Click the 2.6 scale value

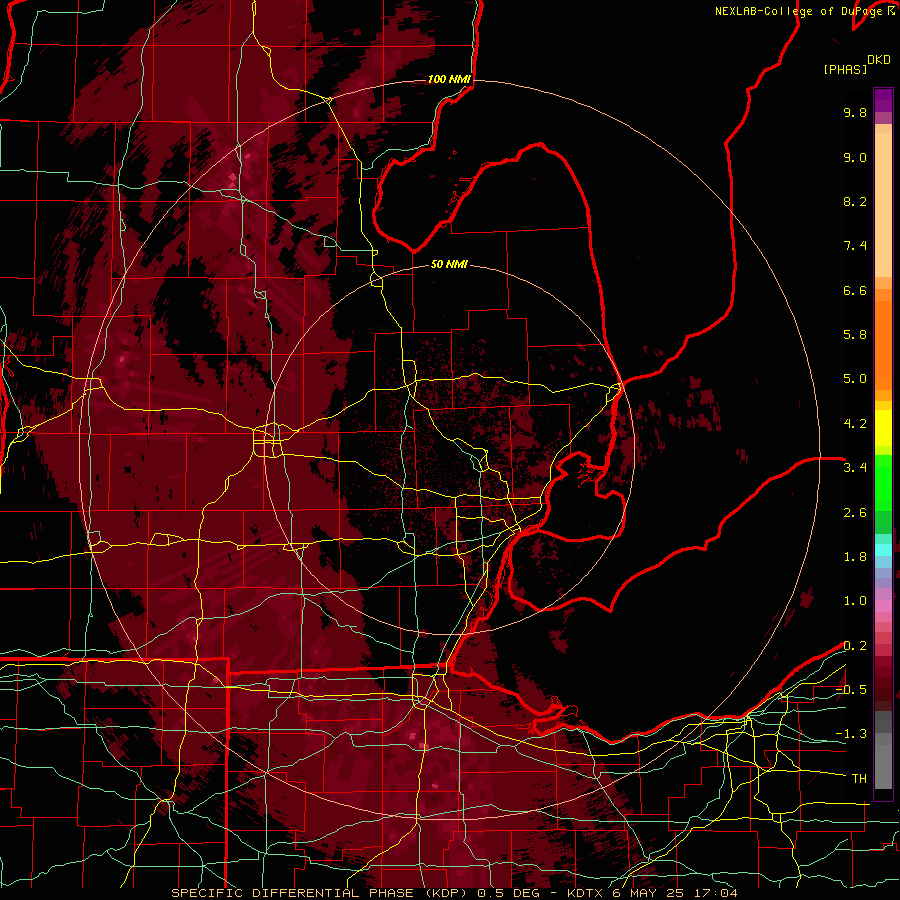855,513
